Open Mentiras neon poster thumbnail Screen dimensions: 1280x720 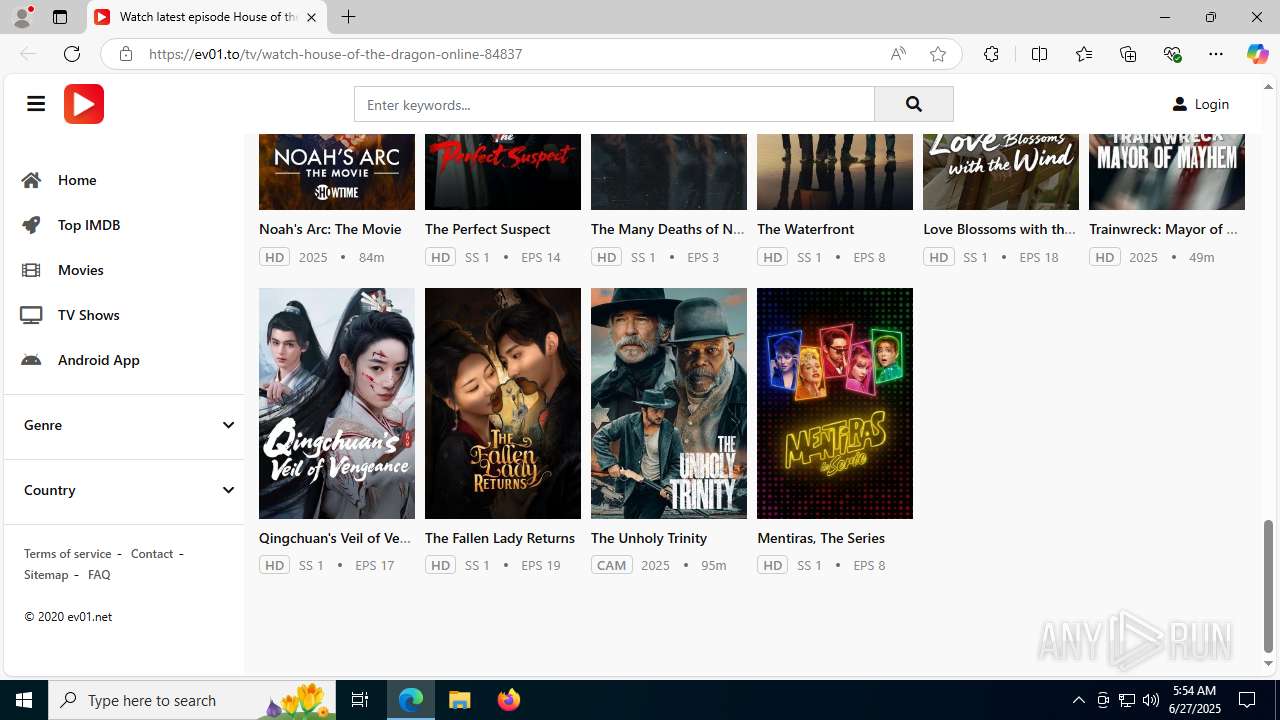pyautogui.click(x=835, y=403)
